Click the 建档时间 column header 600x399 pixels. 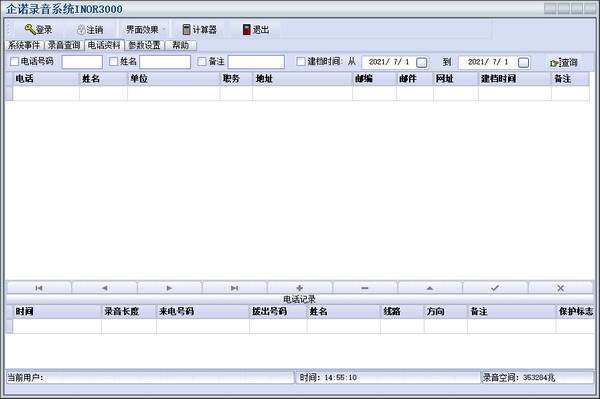click(515, 79)
